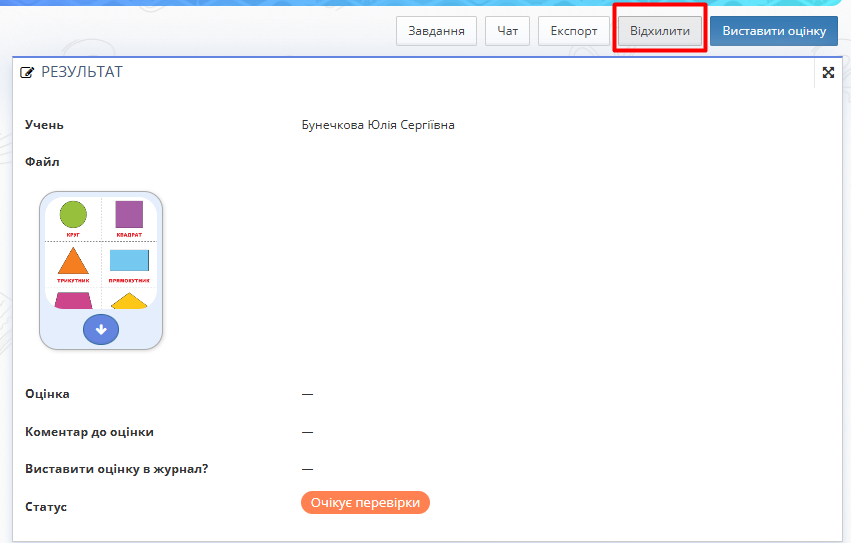The width and height of the screenshot is (851, 543).
Task: Reject the submission with Відхилити
Action: [660, 31]
